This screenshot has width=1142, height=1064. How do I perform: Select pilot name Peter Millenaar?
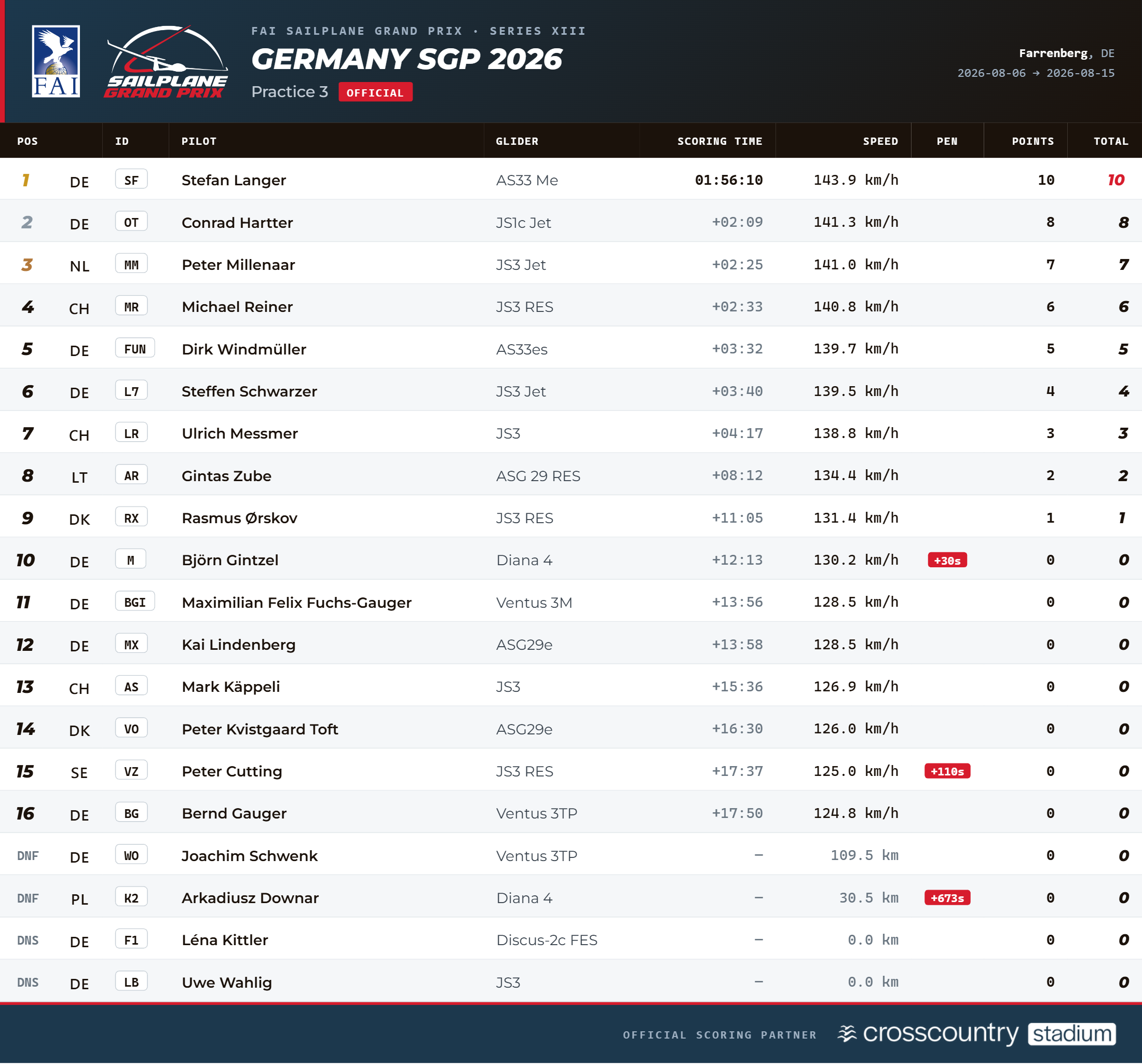tap(238, 265)
